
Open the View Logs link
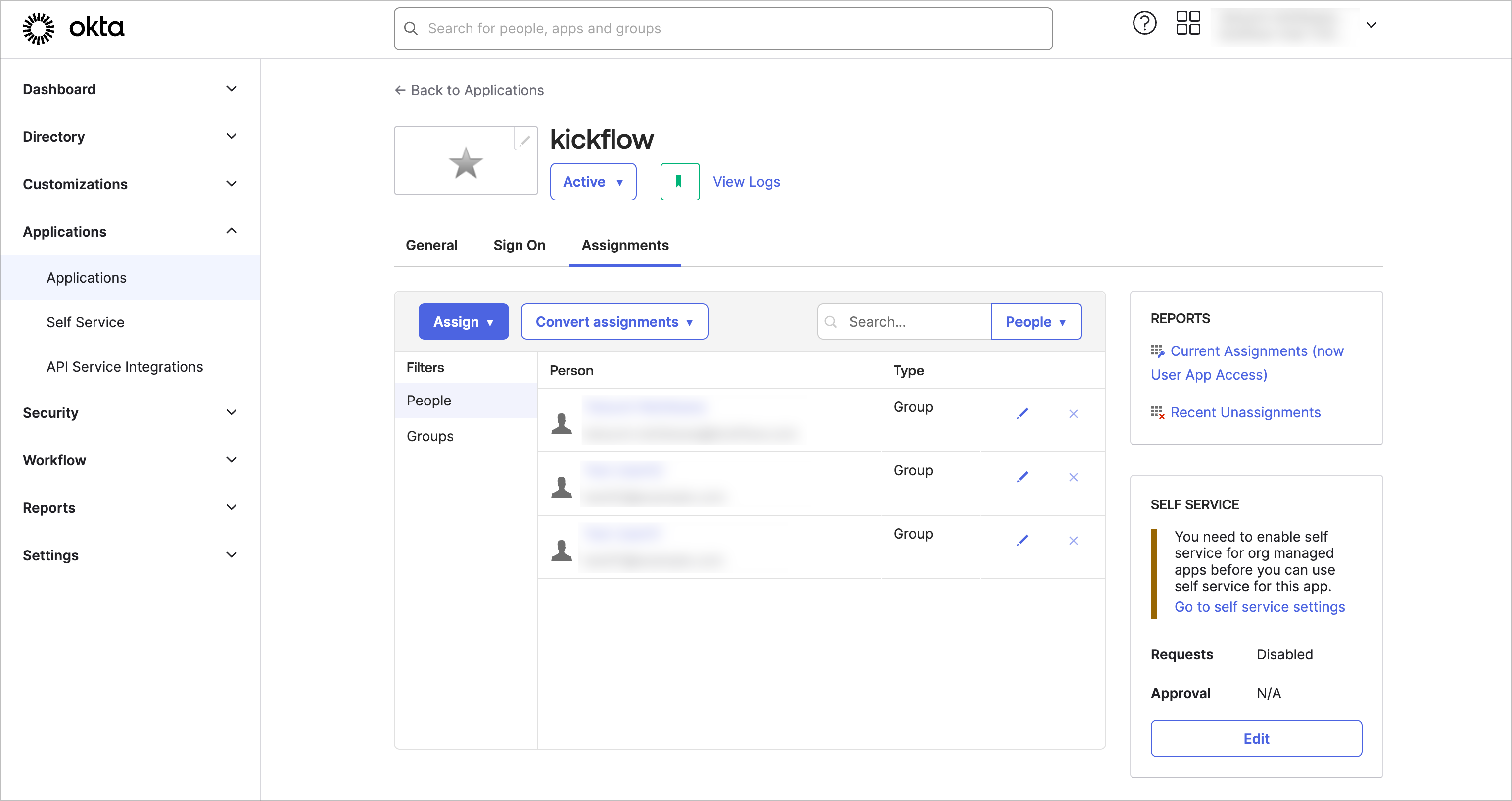pyautogui.click(x=746, y=182)
